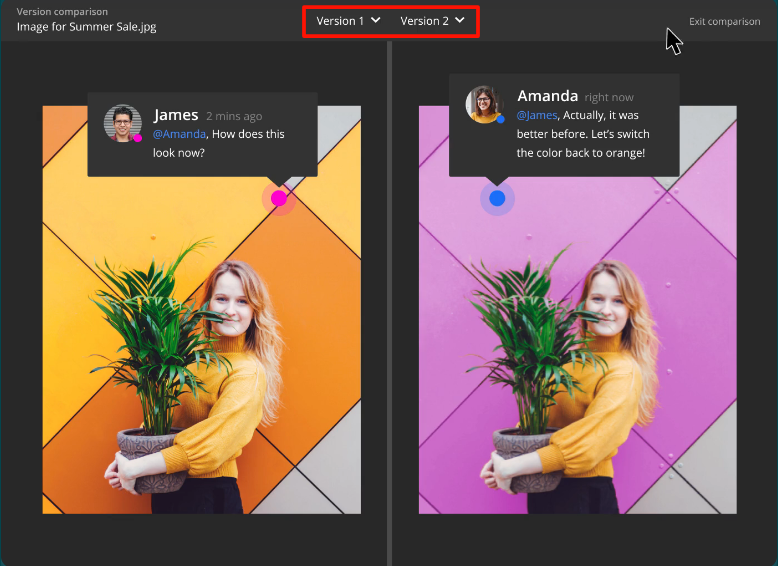Exit the version comparison view

point(724,22)
